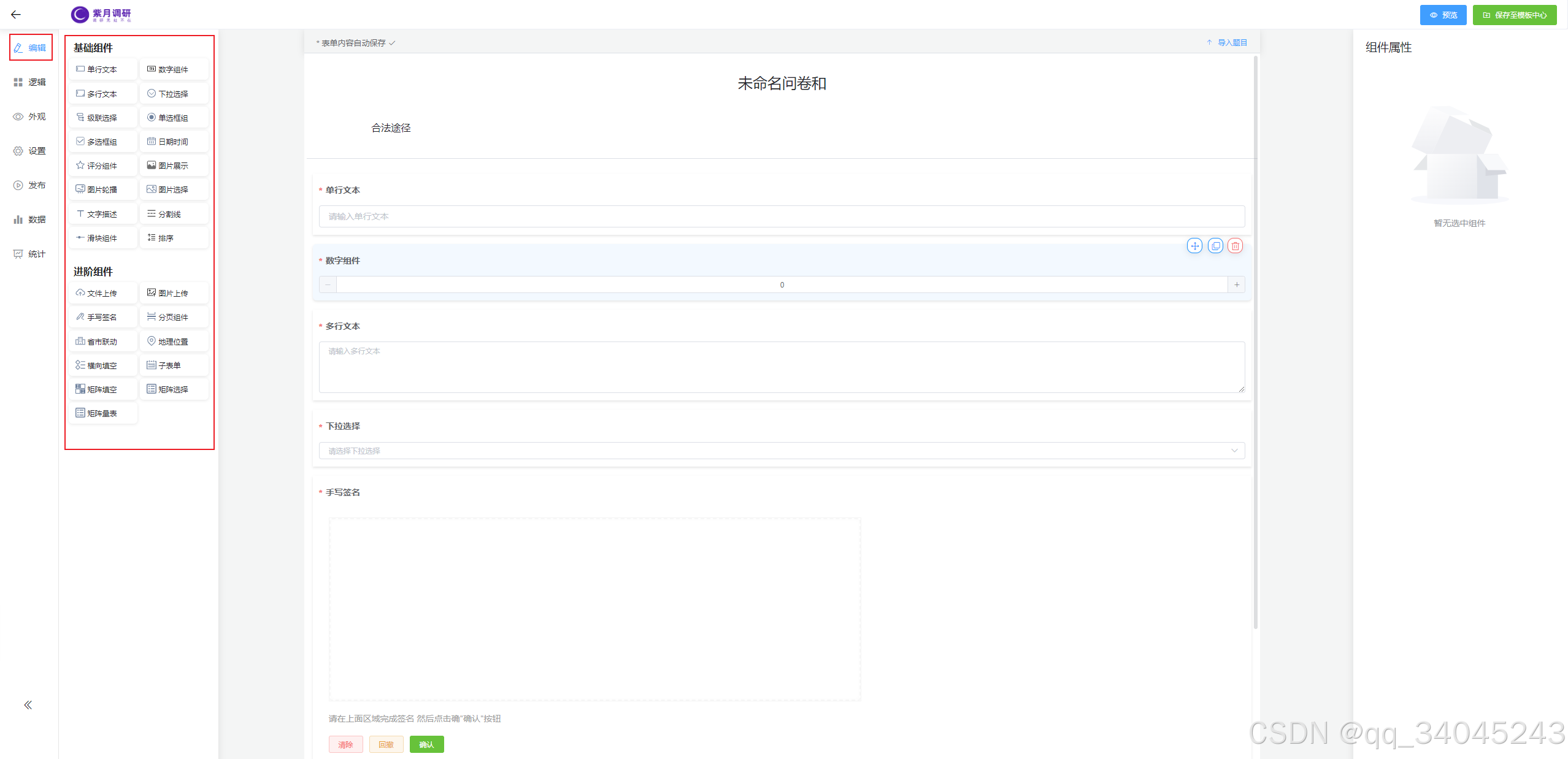Click the move icon on 数字组件 block

click(x=1194, y=246)
